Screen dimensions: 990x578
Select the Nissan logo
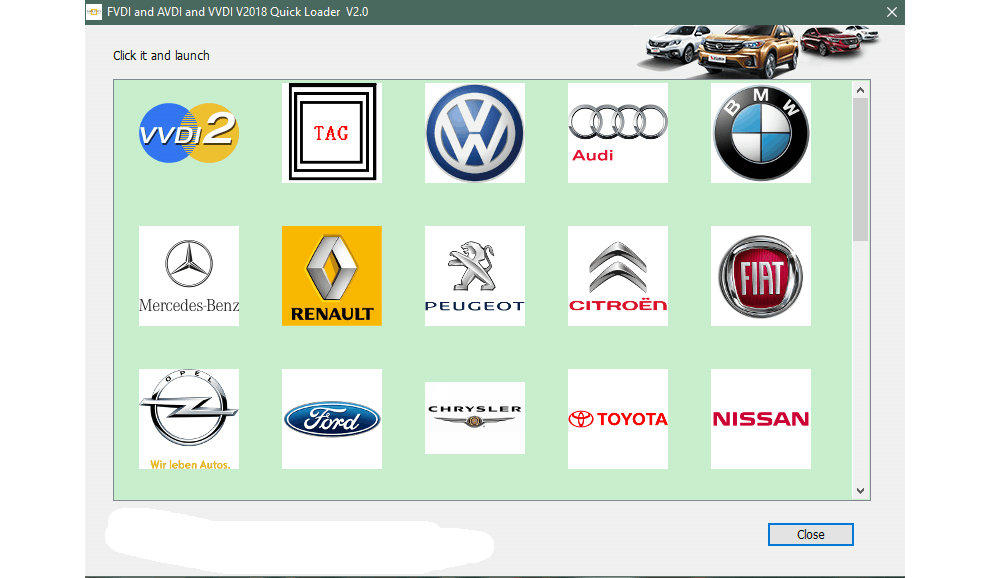761,419
